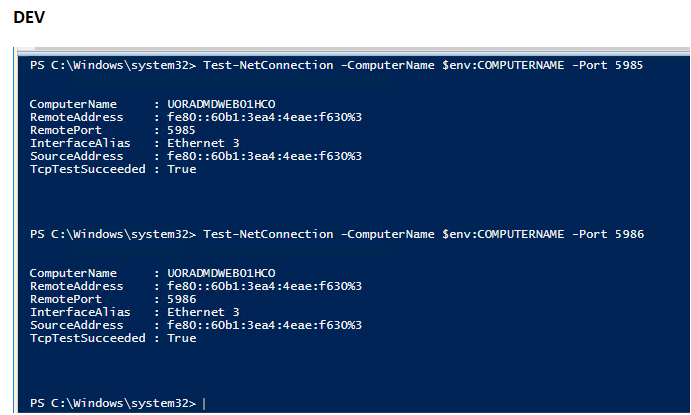Click the second RemoteAddress IPv6 value
The width and height of the screenshot is (691, 415).
tap(264, 286)
